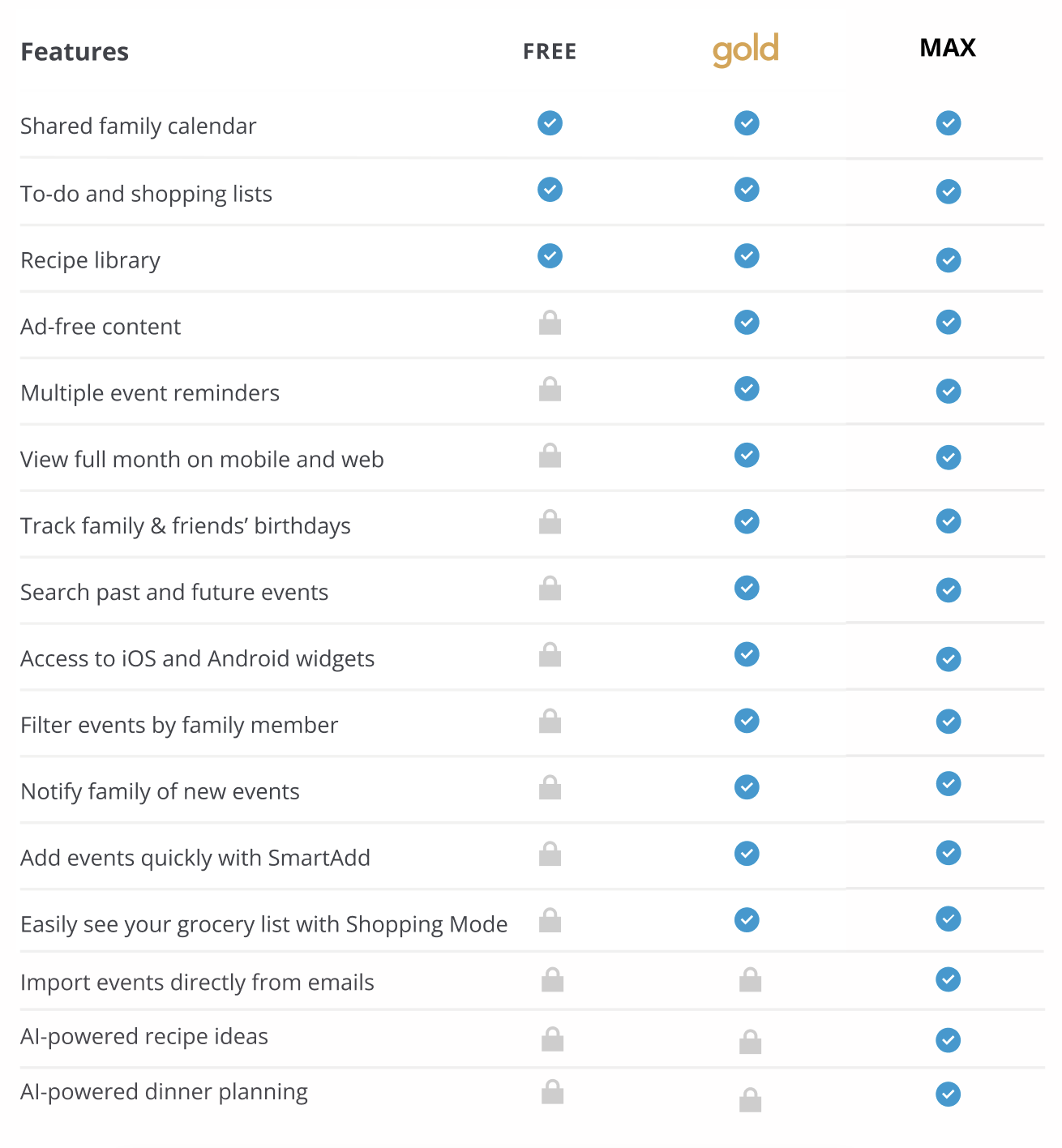
Task: Click the "Filter events by family member" label
Action: (x=179, y=726)
